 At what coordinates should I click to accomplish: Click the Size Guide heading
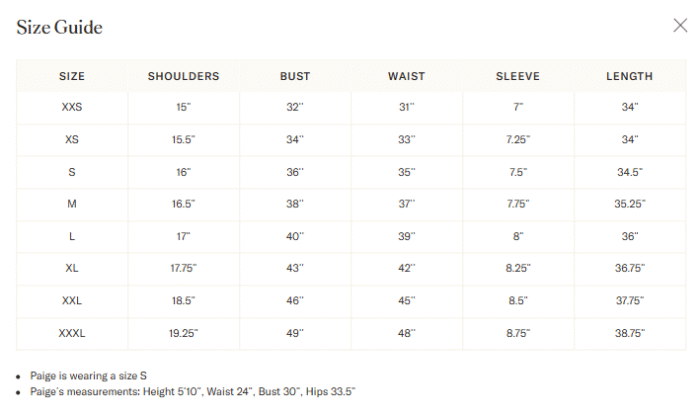59,28
